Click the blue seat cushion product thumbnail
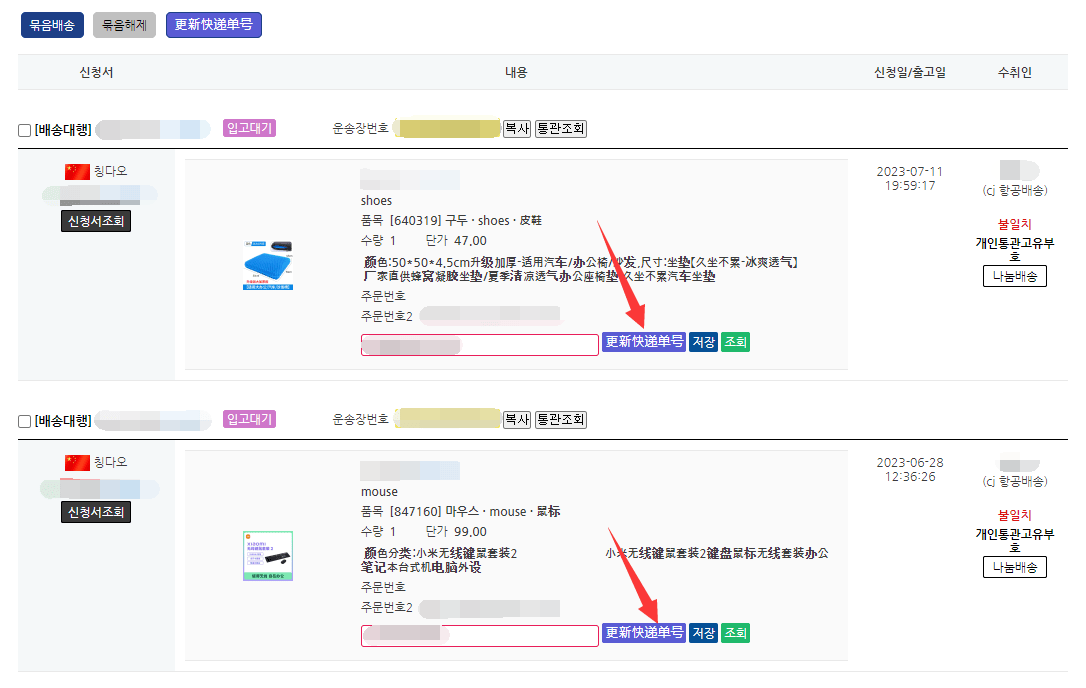The height and width of the screenshot is (688, 1086). [268, 265]
